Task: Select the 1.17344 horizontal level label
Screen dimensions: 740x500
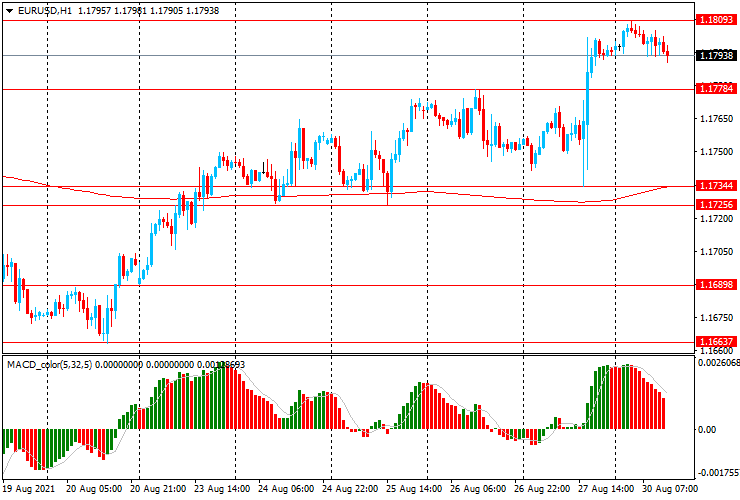Action: [x=716, y=186]
